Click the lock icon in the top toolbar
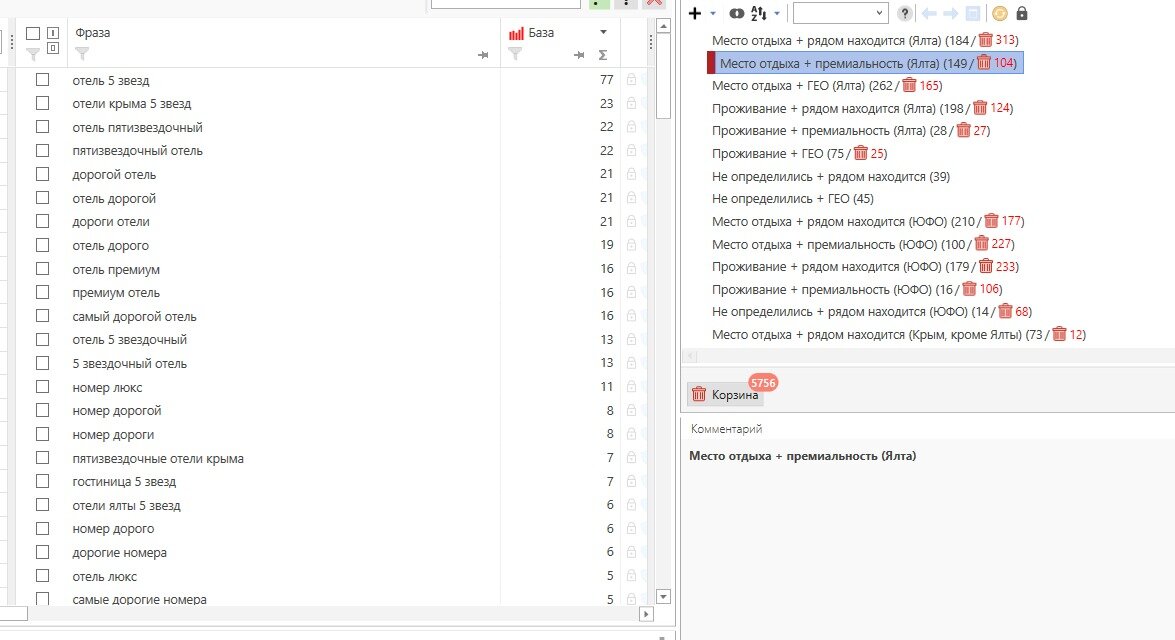 1022,13
